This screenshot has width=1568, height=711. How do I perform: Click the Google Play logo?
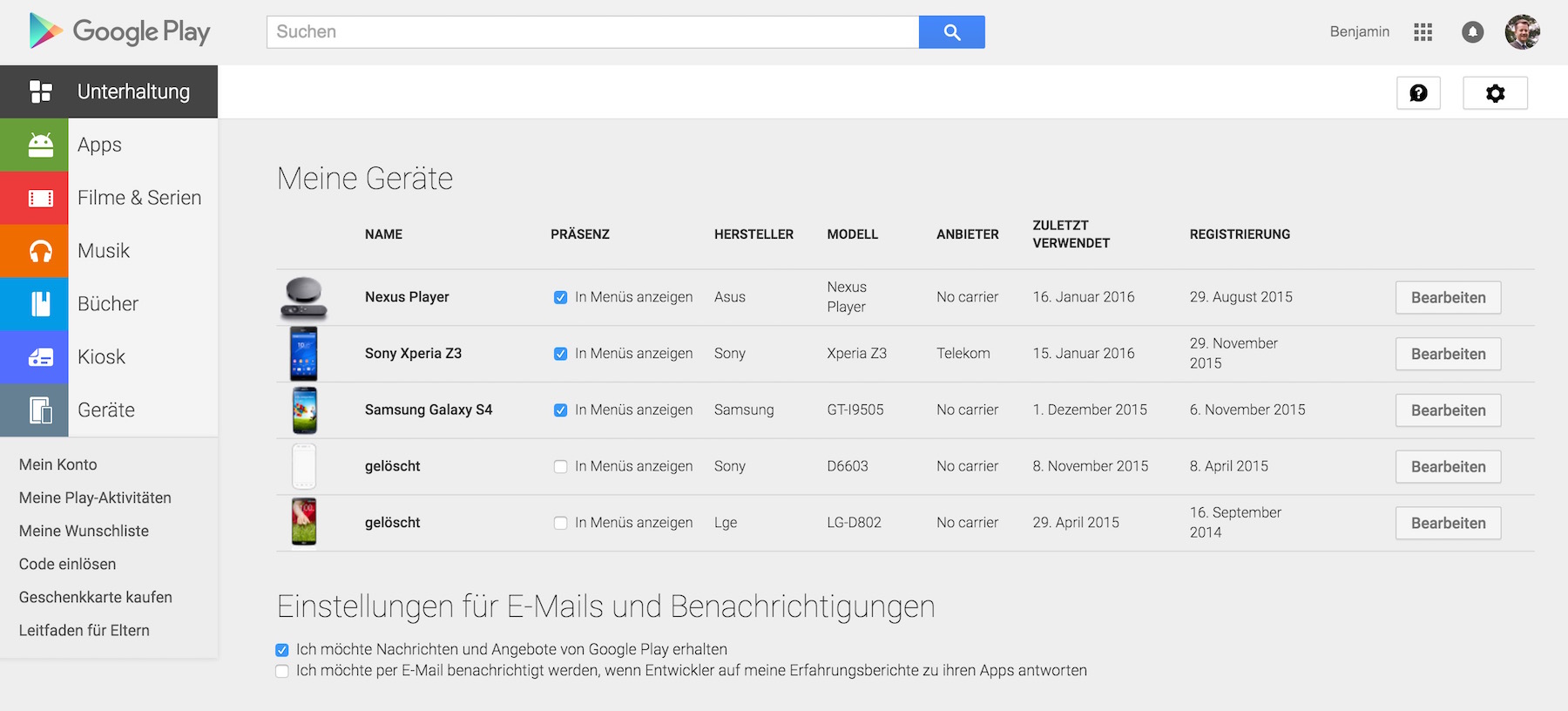(x=119, y=31)
